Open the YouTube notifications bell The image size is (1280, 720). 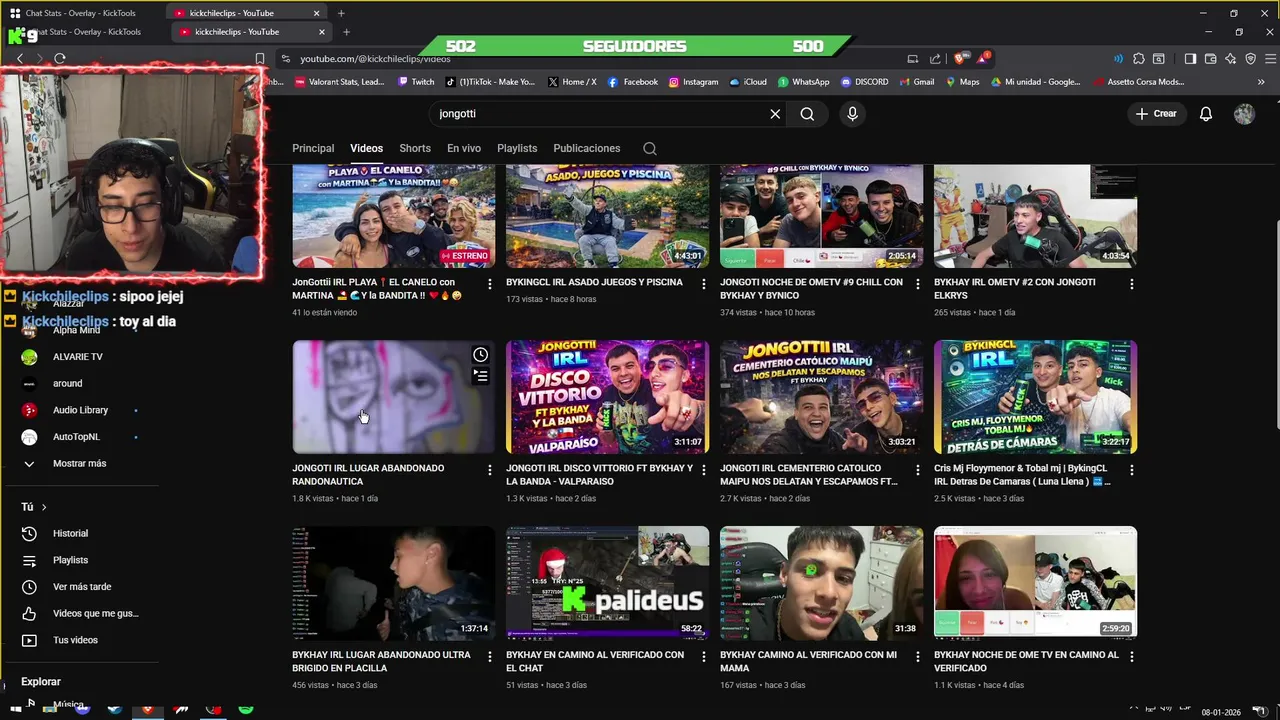pyautogui.click(x=1206, y=114)
